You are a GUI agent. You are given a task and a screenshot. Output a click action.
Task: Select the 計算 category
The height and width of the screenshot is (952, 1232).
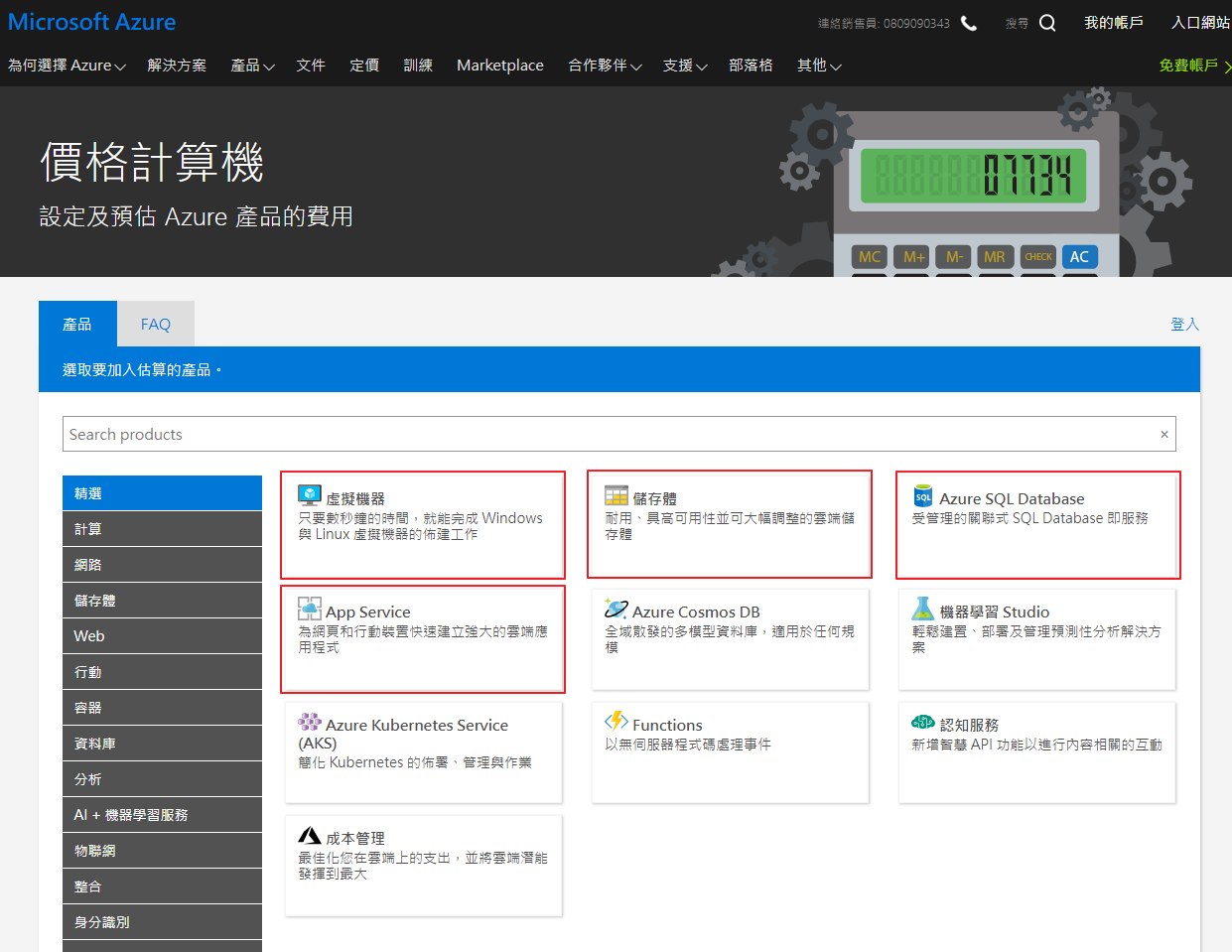point(162,529)
